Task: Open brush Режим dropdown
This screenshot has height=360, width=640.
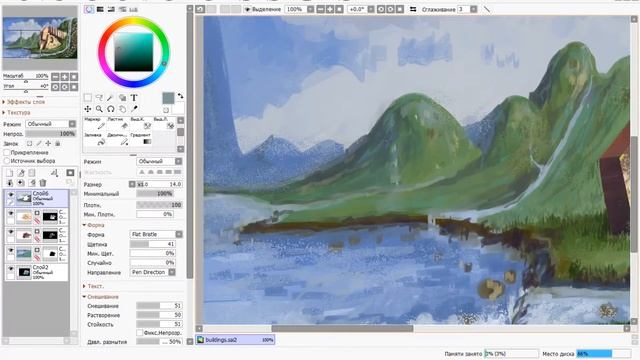Action: 159,162
